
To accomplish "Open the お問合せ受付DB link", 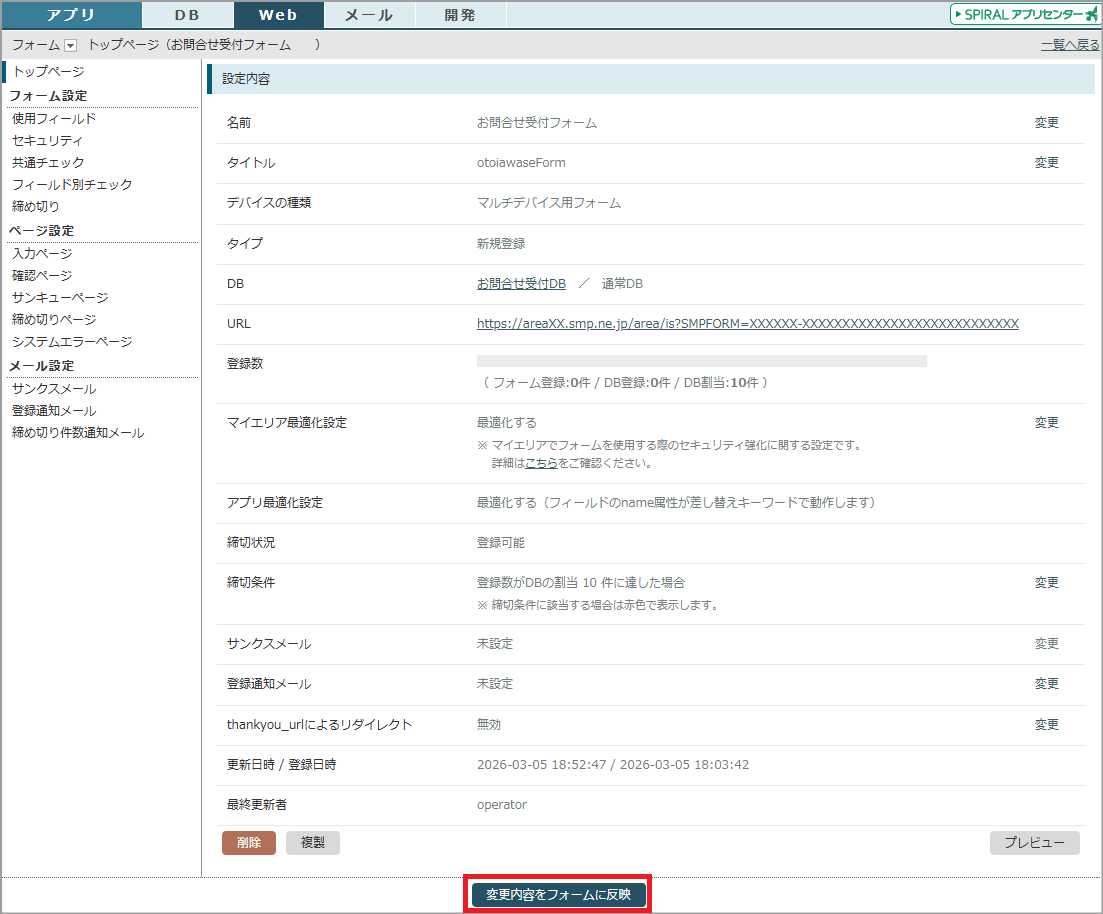I will [x=521, y=284].
